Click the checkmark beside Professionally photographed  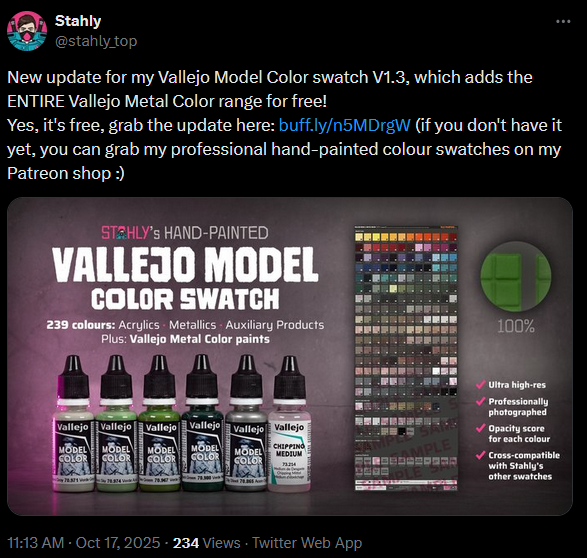click(x=481, y=401)
